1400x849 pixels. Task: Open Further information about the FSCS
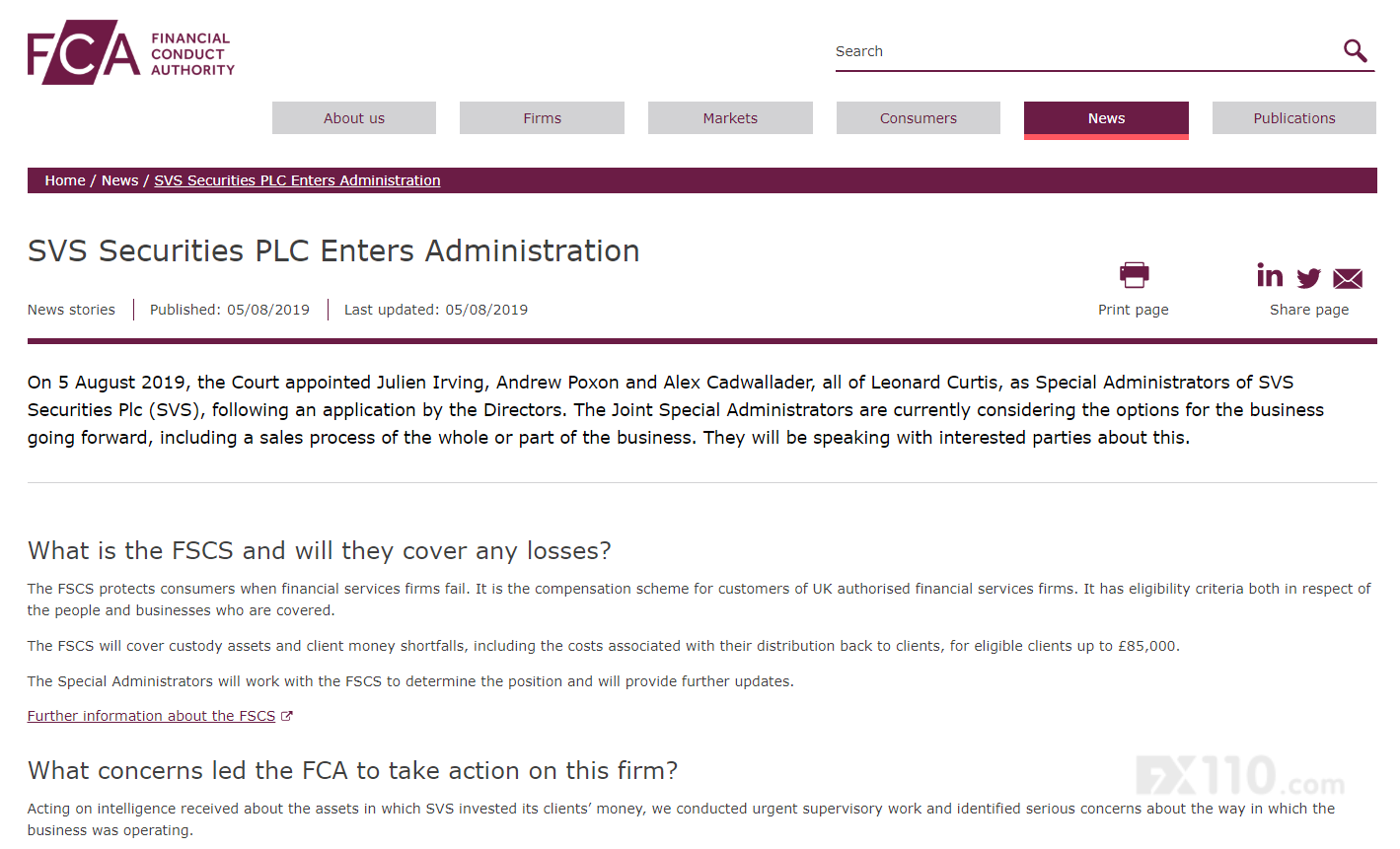[151, 716]
